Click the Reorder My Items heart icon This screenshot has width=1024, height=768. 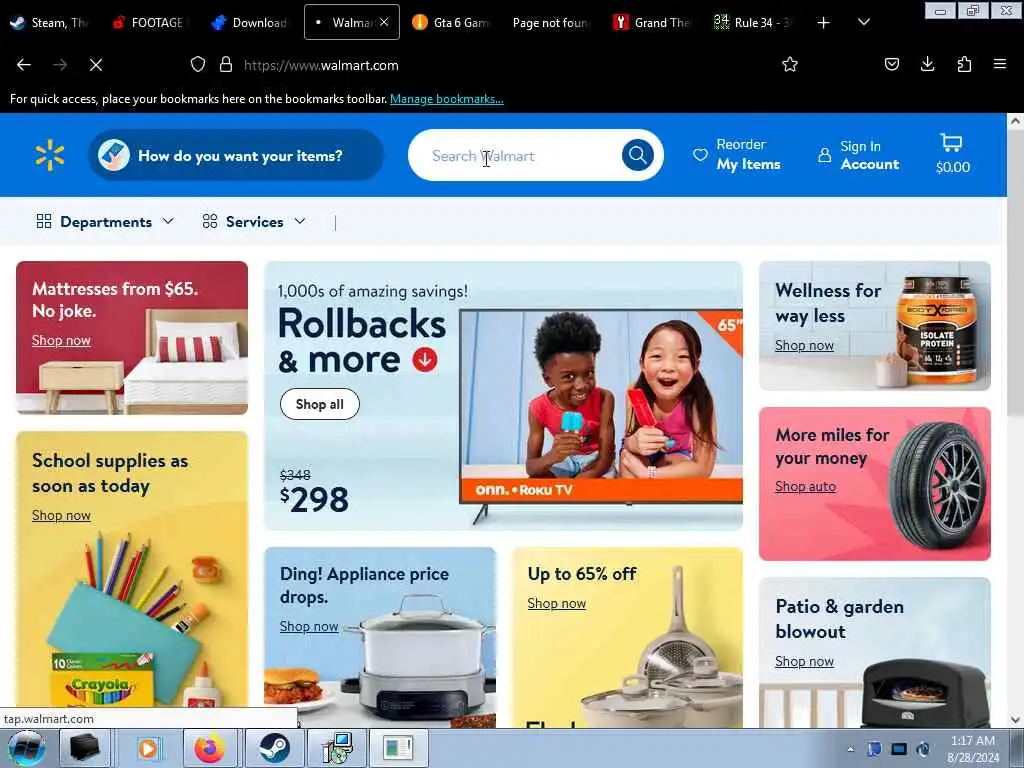coord(700,155)
